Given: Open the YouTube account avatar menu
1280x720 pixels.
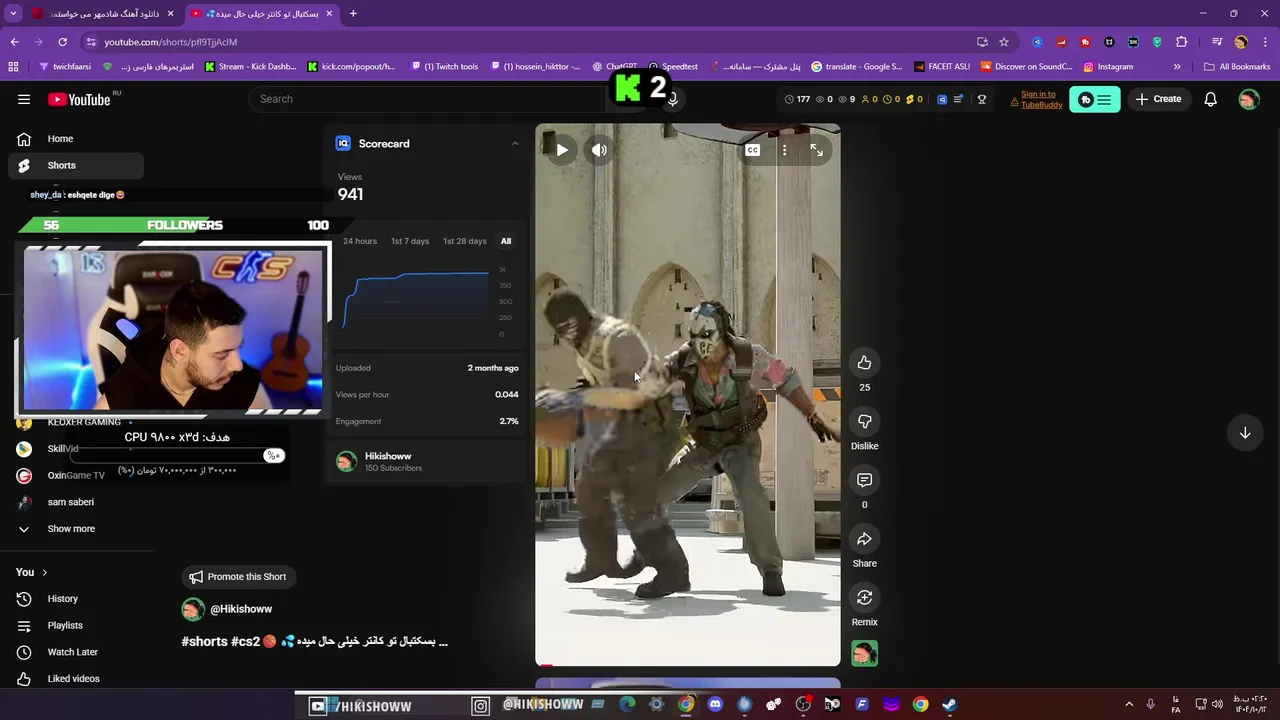Looking at the screenshot, I should [x=1249, y=99].
